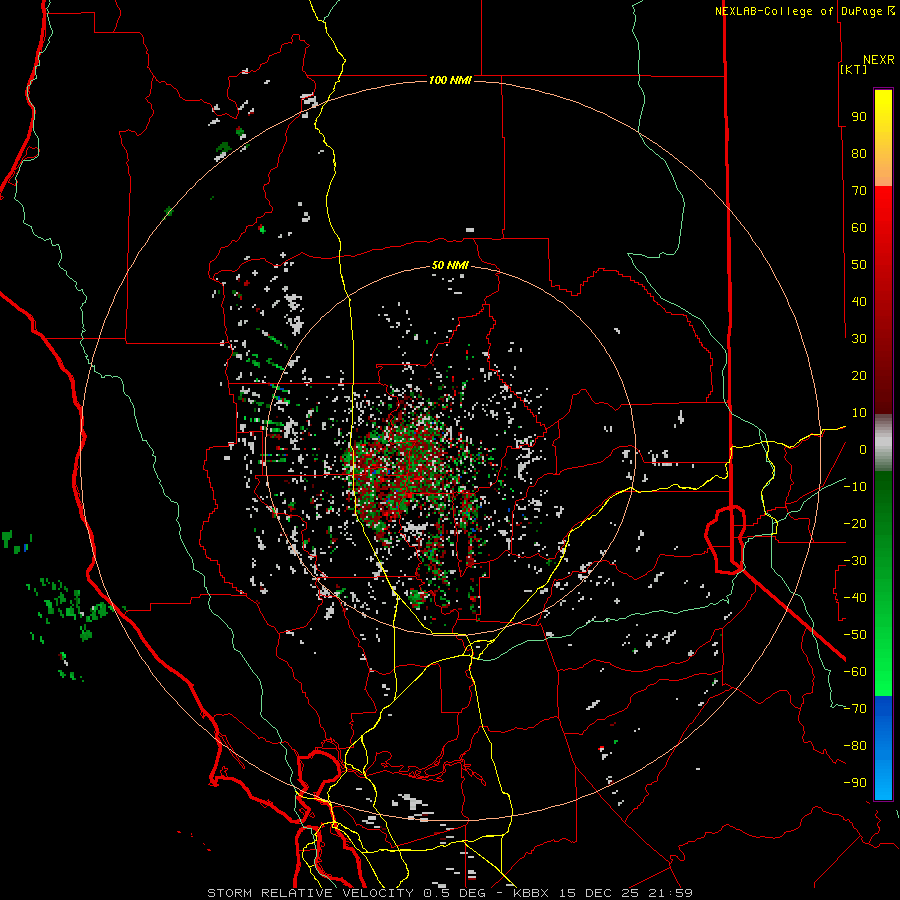Click the 21:59 timestamp text
The image size is (900, 900).
pos(670,893)
